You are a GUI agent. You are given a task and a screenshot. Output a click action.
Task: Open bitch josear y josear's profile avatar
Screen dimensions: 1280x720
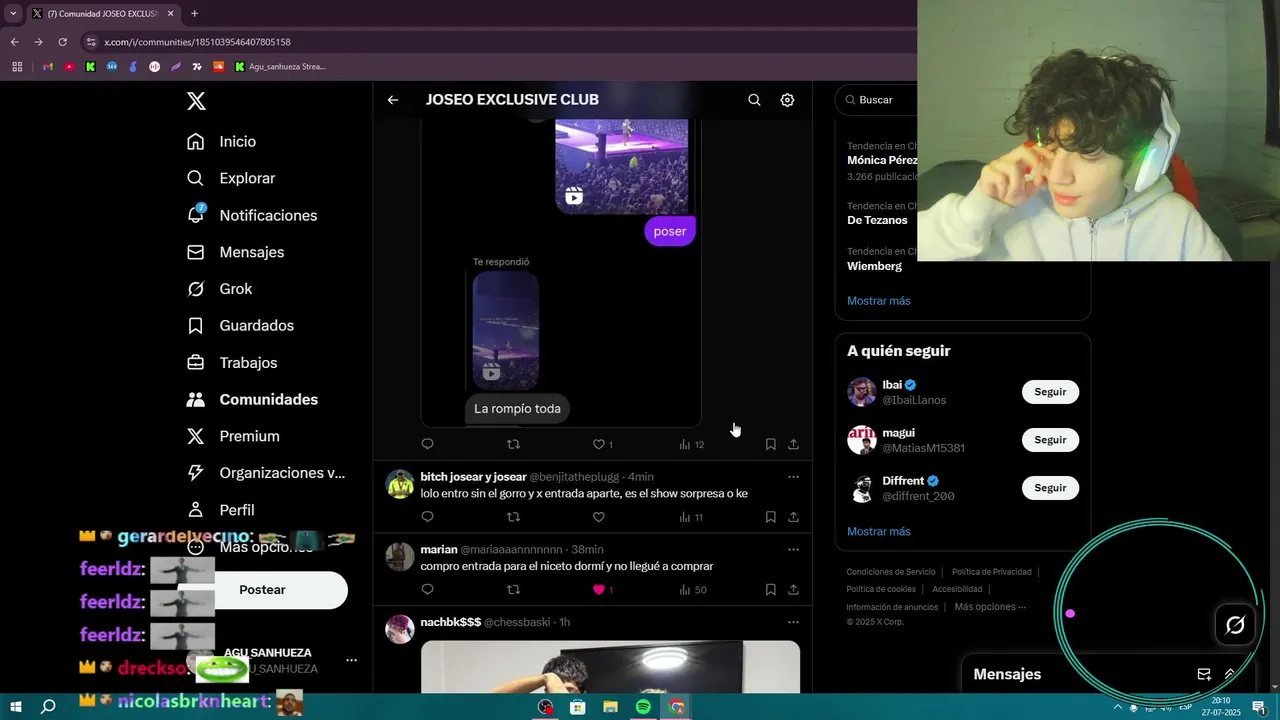click(x=400, y=484)
